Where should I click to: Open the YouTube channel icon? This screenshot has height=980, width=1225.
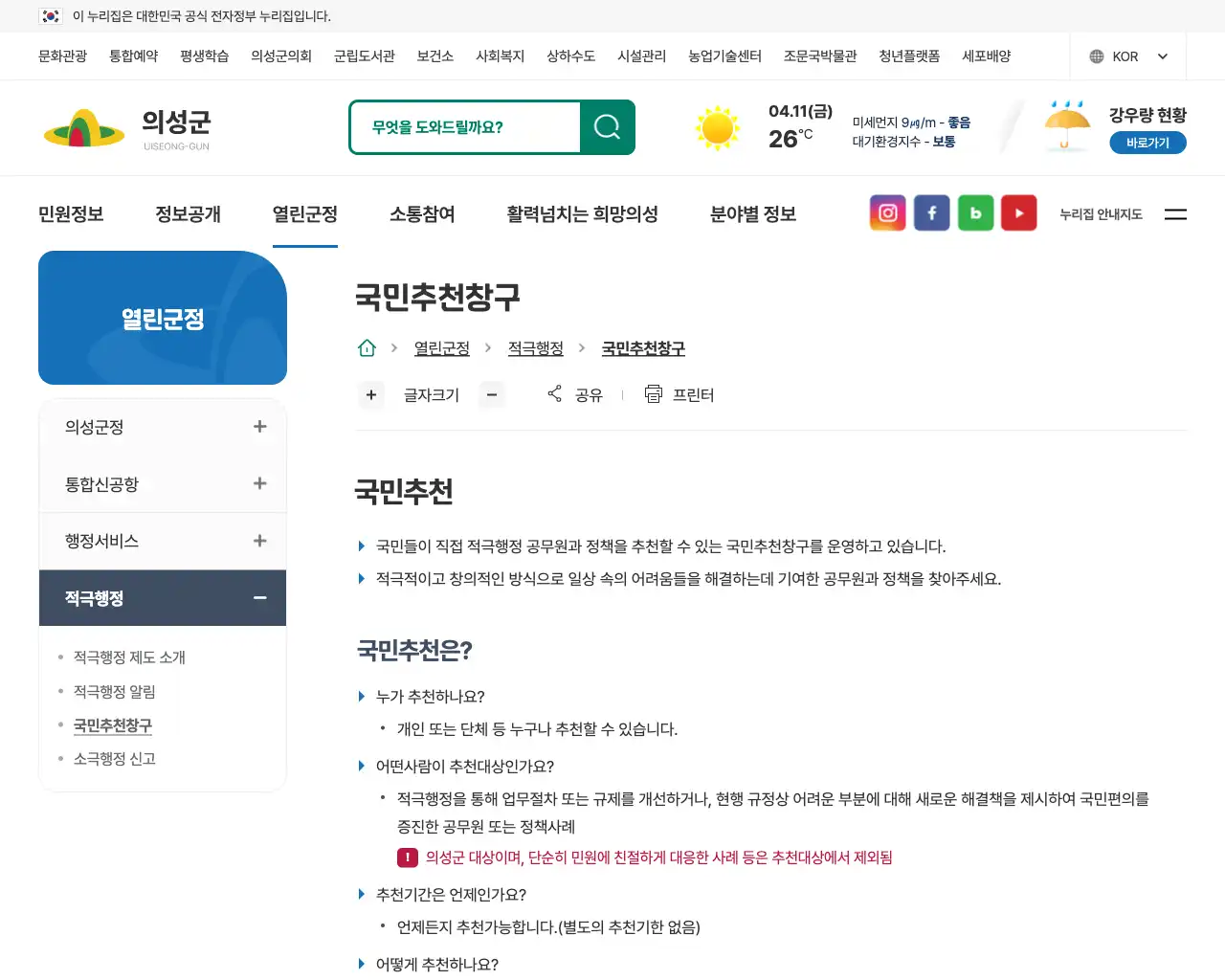tap(1018, 212)
